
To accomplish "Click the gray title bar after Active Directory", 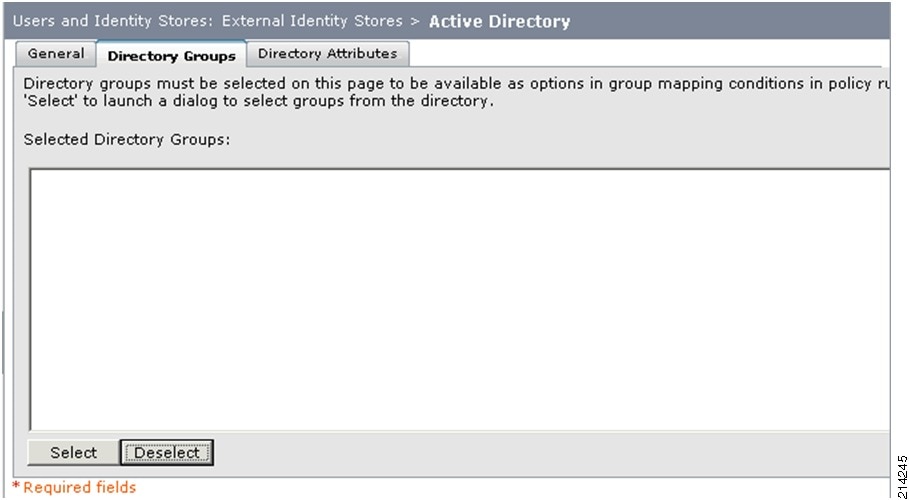I will click(729, 21).
